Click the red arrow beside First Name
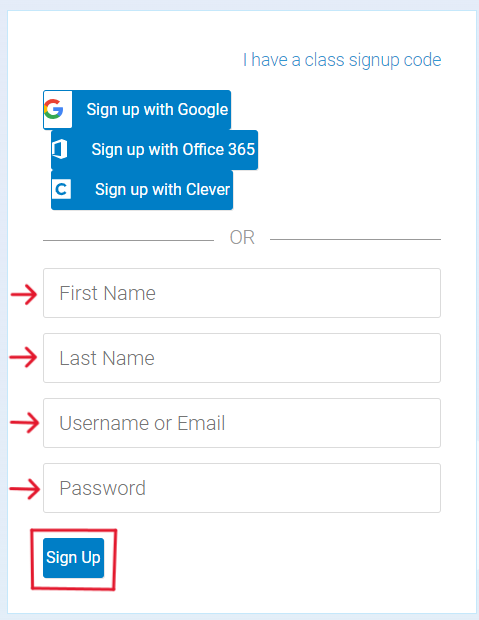 pos(24,294)
